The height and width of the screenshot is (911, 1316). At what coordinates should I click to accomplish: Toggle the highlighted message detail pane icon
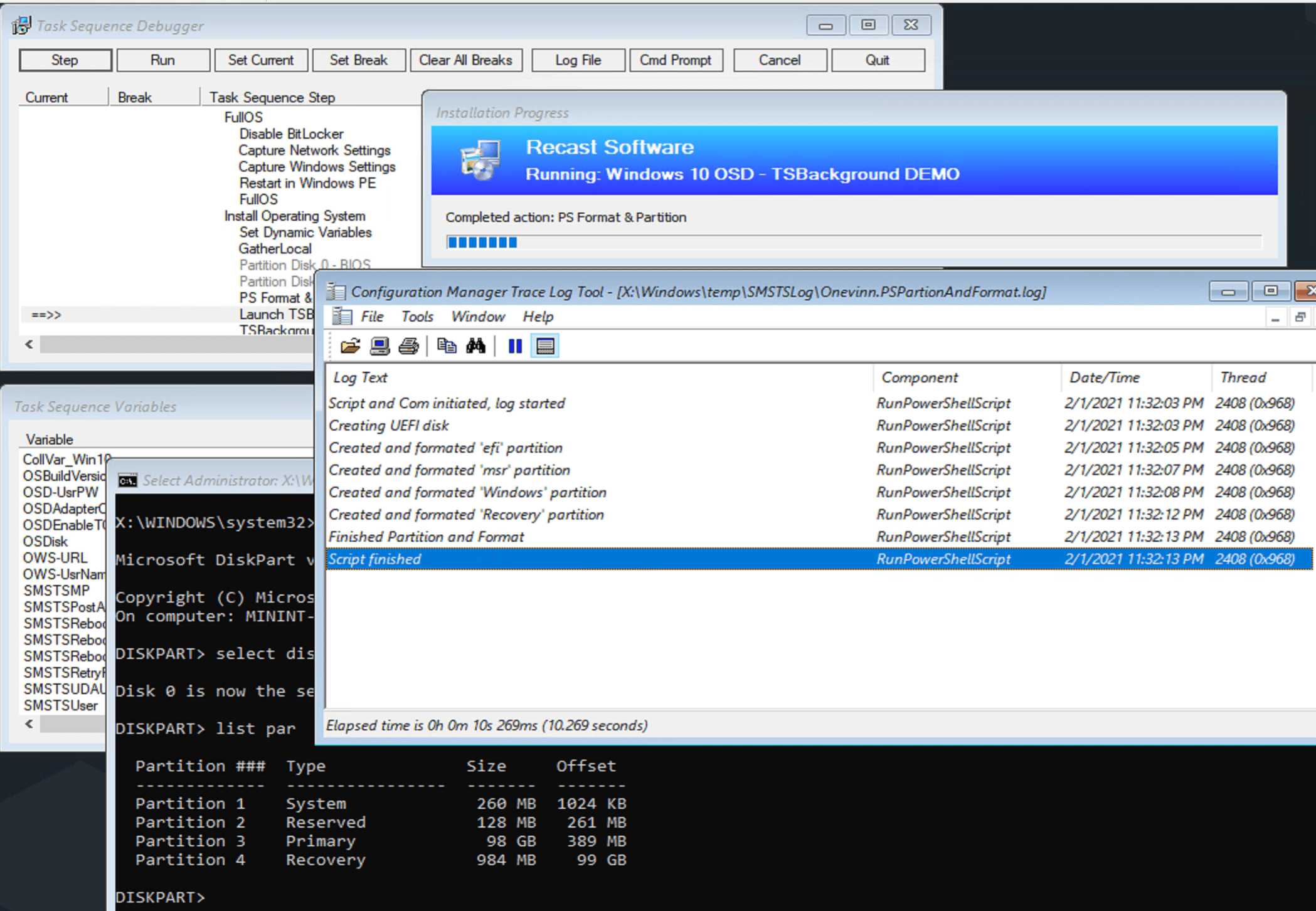click(x=544, y=345)
